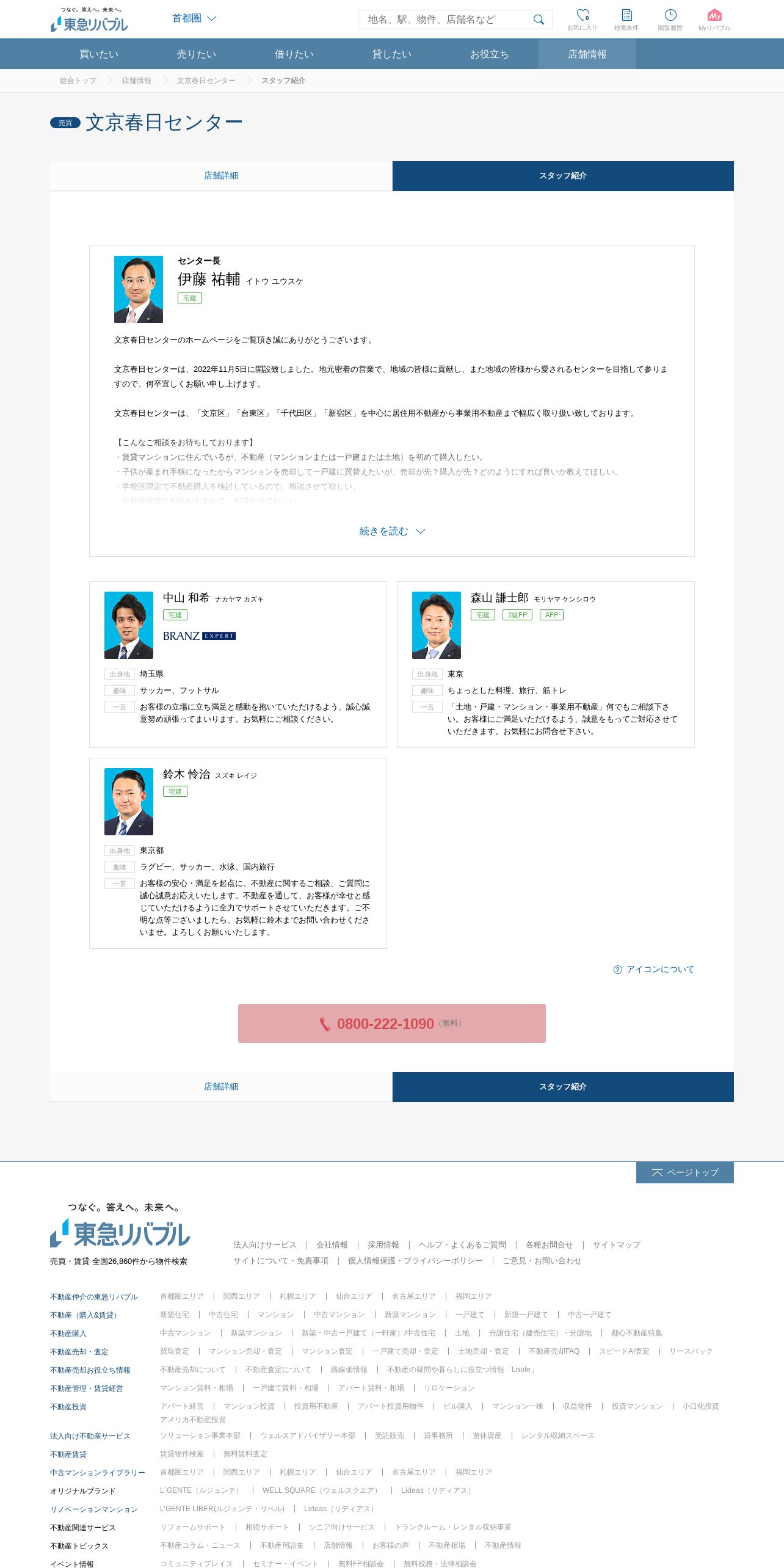Click the 各種お問合せ footer link
Screen dimensions: 784x1568
pyautogui.click(x=550, y=1245)
